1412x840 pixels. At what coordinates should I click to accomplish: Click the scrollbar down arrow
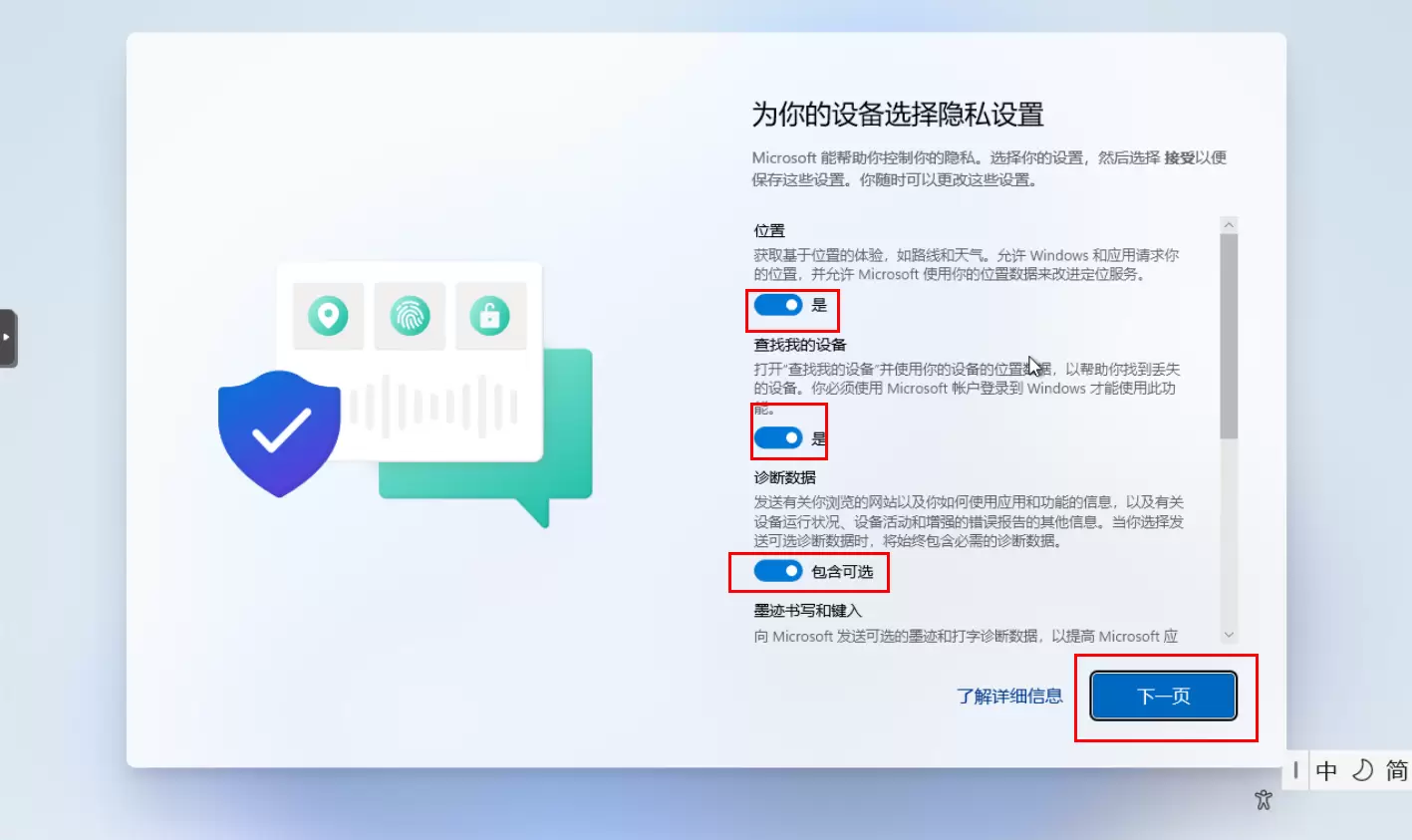1229,635
